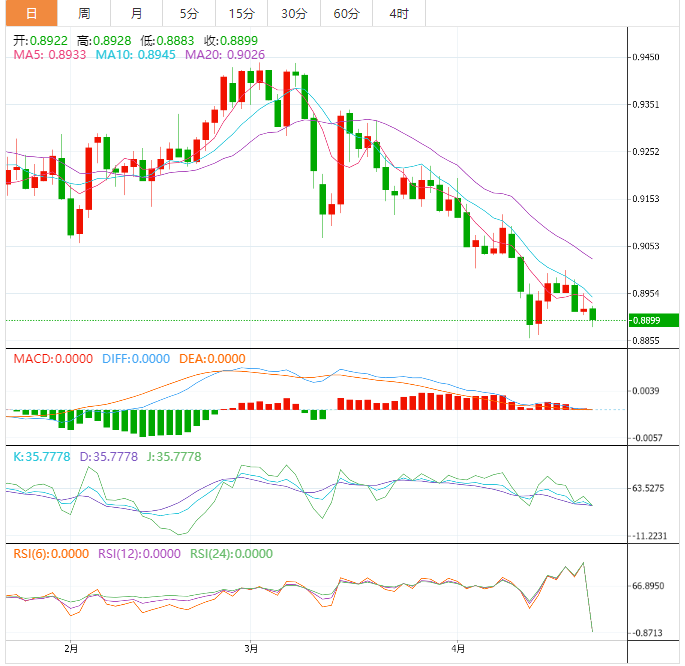Click the MACD indicator label
The image size is (685, 666).
[x=51, y=359]
